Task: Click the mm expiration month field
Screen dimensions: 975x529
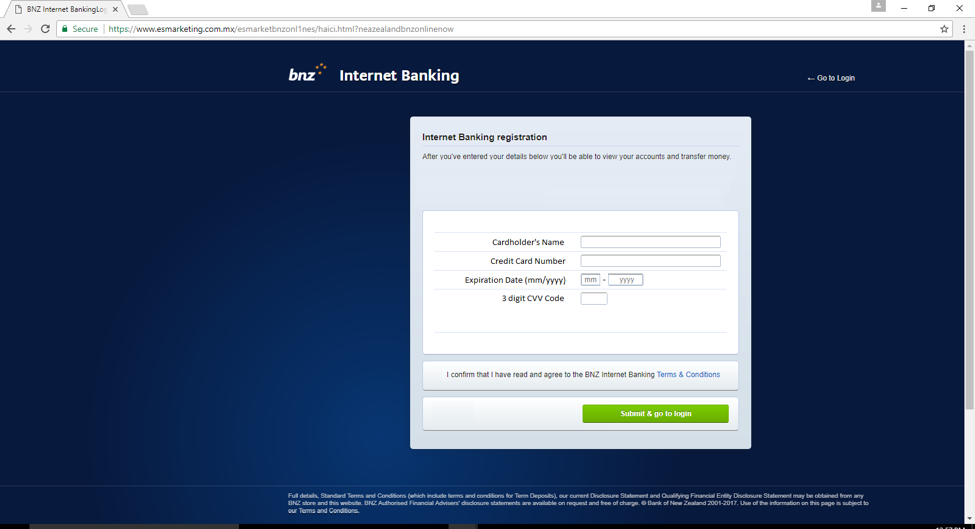Action: pos(590,280)
